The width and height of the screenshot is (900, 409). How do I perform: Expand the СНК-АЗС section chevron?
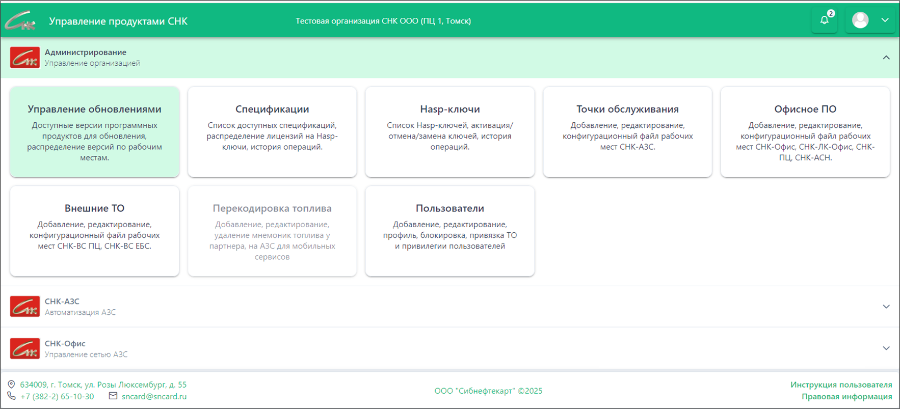pos(885,306)
